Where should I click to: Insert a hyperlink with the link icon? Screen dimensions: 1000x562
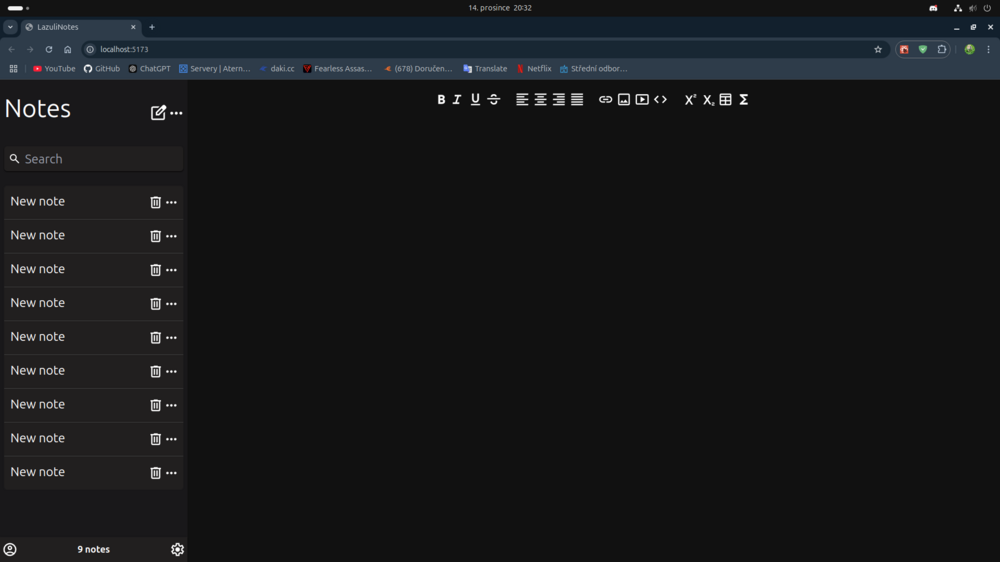605,100
